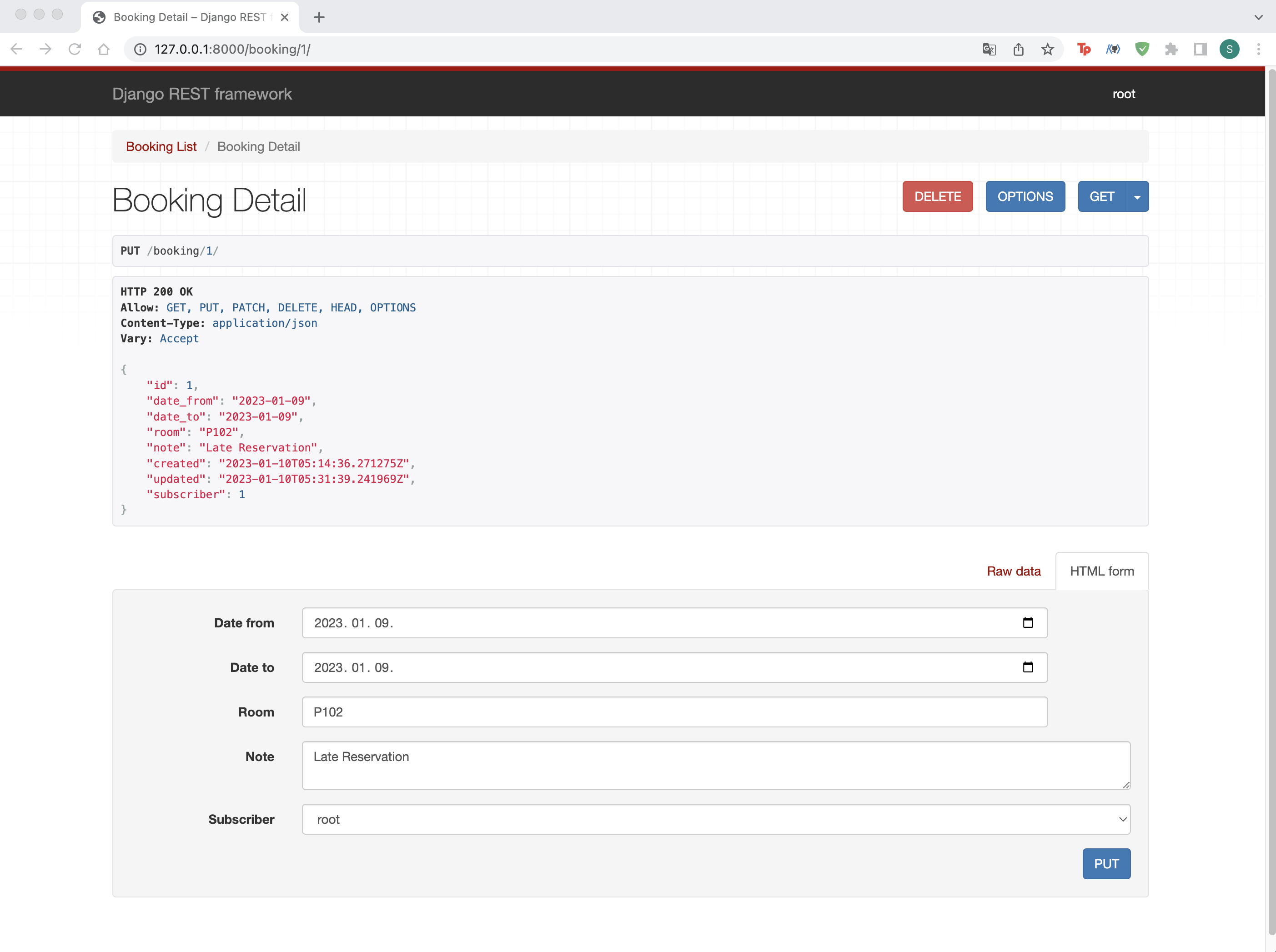Open calendar picker for Date to
The image size is (1276, 952).
tap(1028, 667)
